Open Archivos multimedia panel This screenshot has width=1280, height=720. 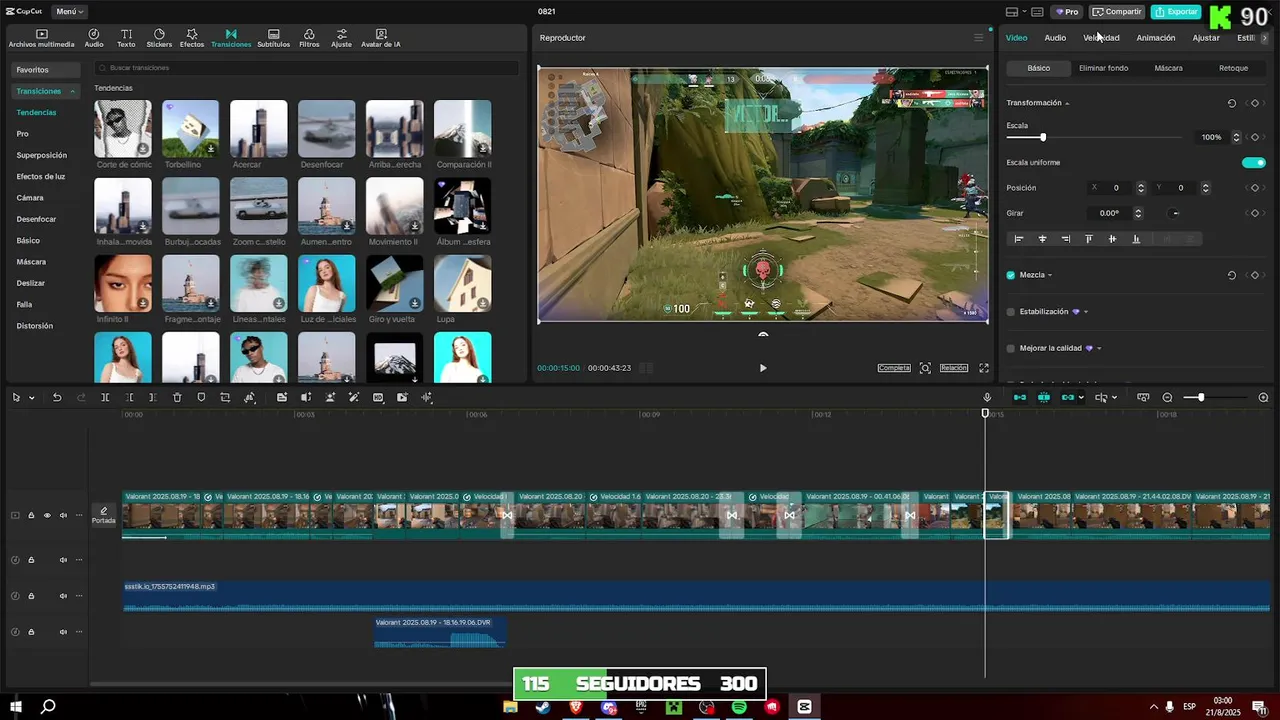click(x=41, y=38)
